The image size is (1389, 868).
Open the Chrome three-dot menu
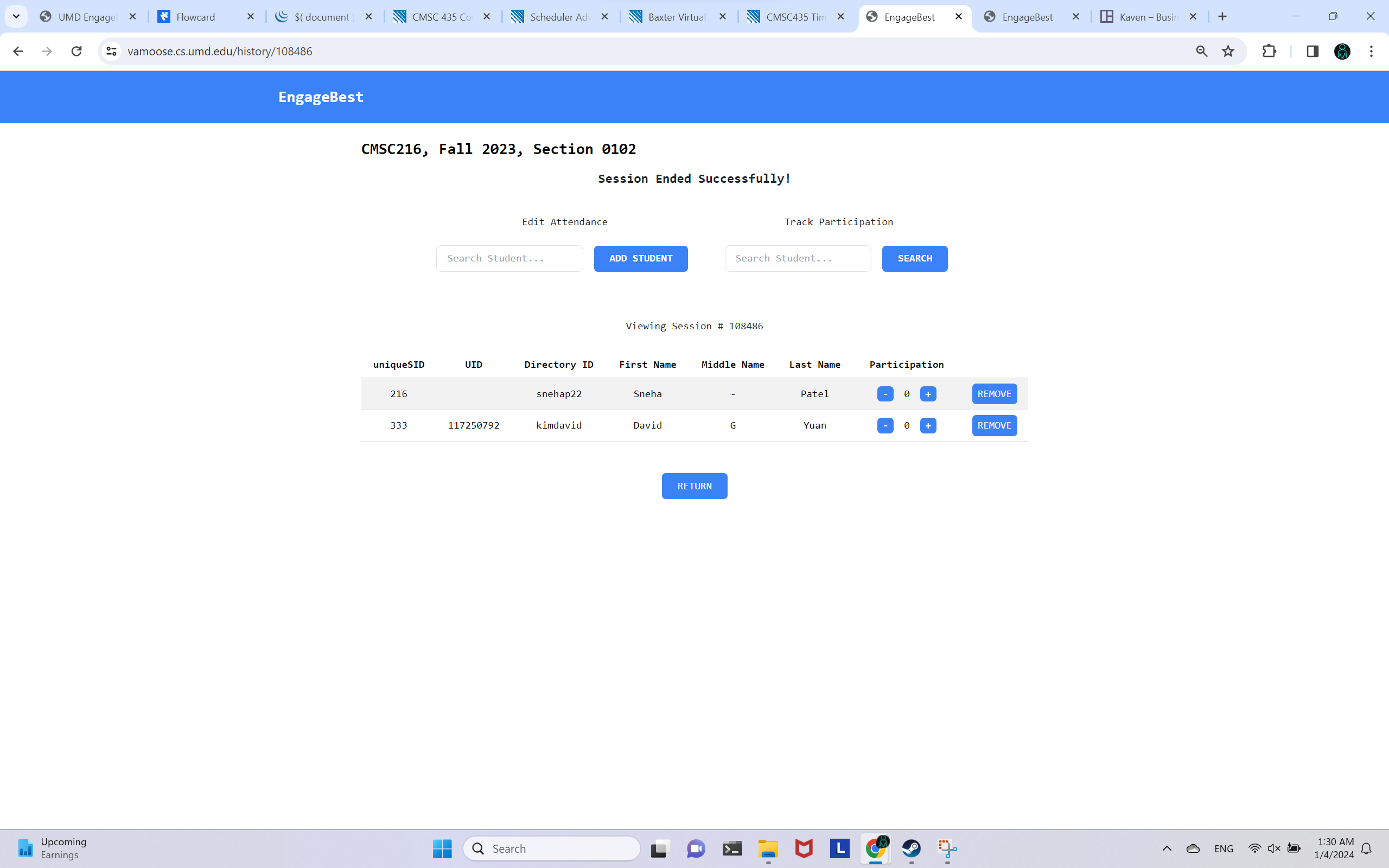pos(1371,52)
